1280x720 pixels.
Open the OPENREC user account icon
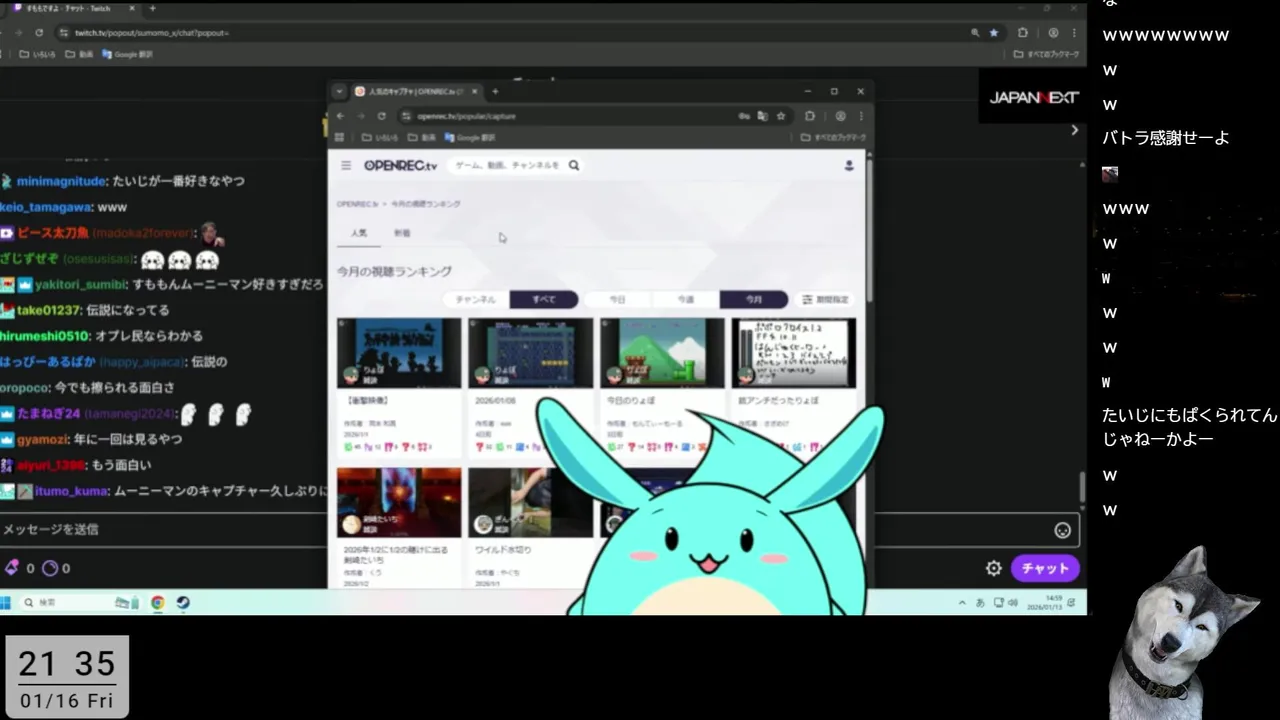[x=849, y=165]
